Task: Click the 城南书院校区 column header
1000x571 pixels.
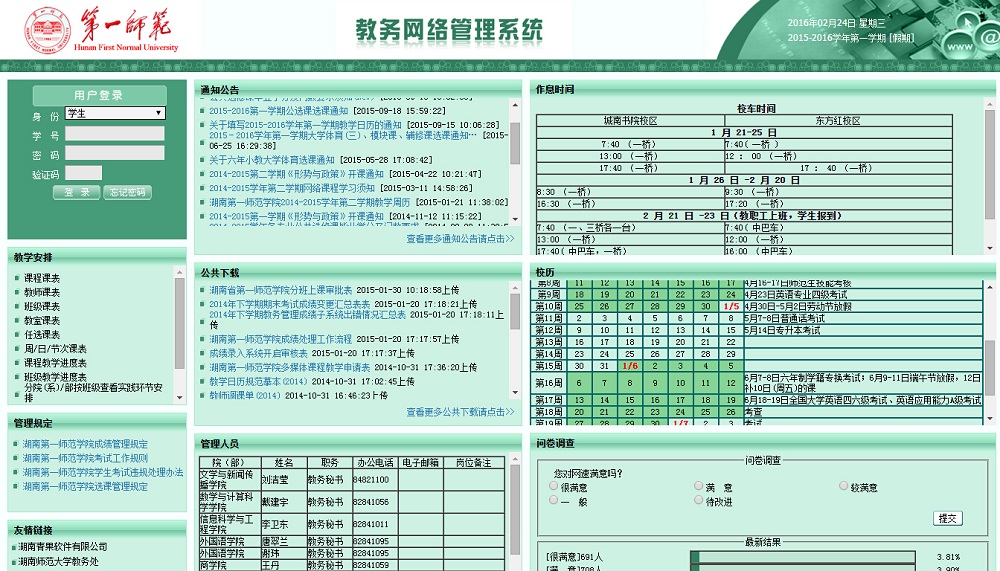Action: [x=630, y=121]
